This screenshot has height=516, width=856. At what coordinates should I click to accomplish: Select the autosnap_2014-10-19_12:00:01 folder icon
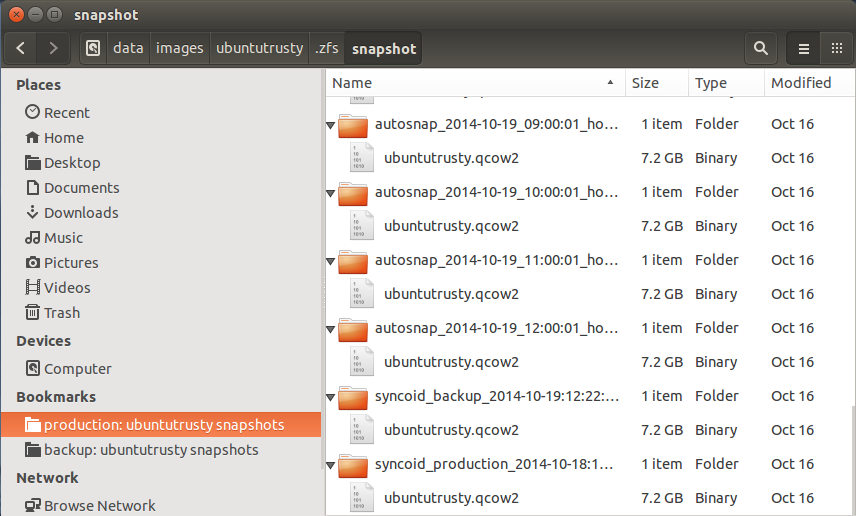pyautogui.click(x=353, y=329)
